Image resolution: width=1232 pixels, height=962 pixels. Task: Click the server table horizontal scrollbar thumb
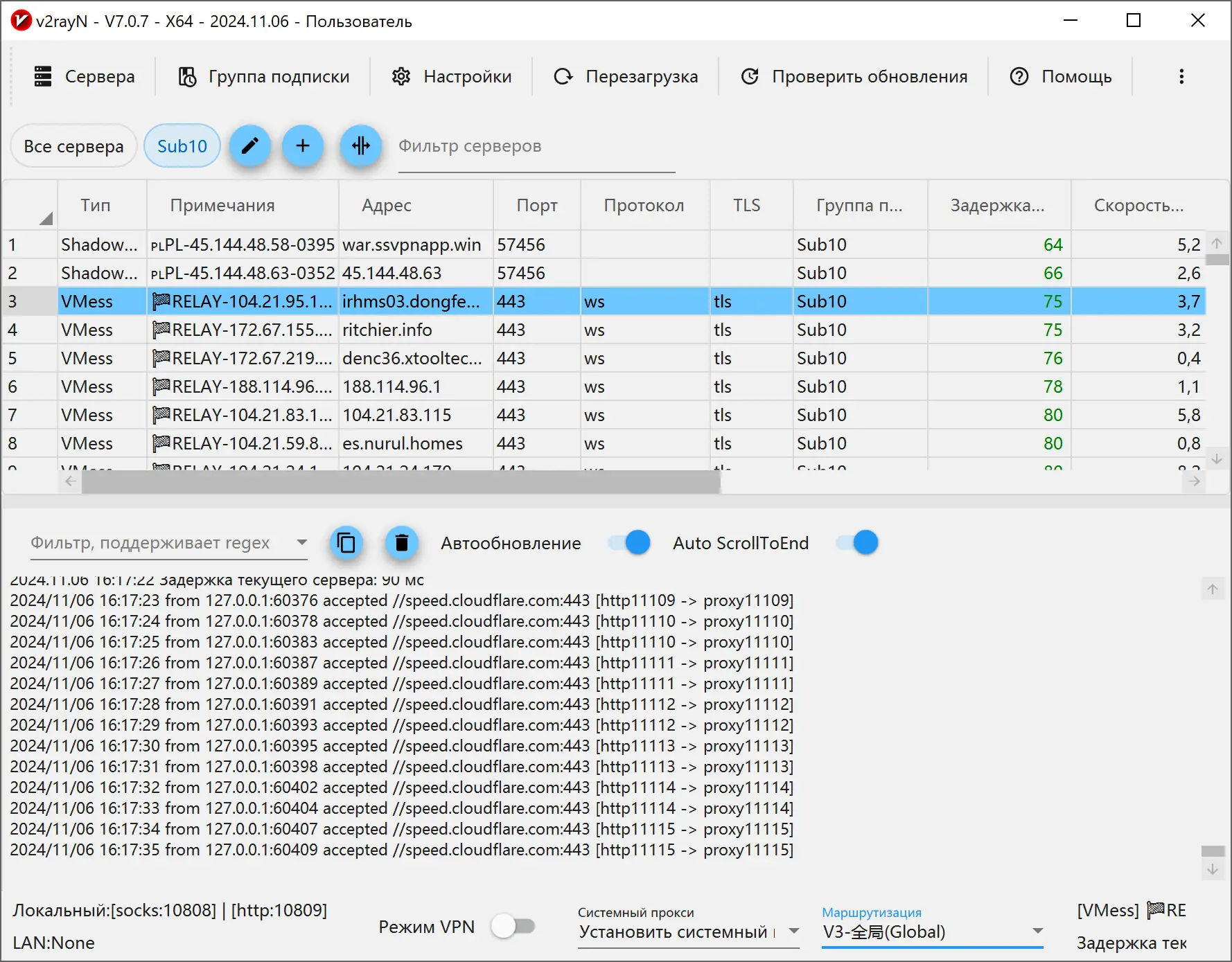click(401, 481)
